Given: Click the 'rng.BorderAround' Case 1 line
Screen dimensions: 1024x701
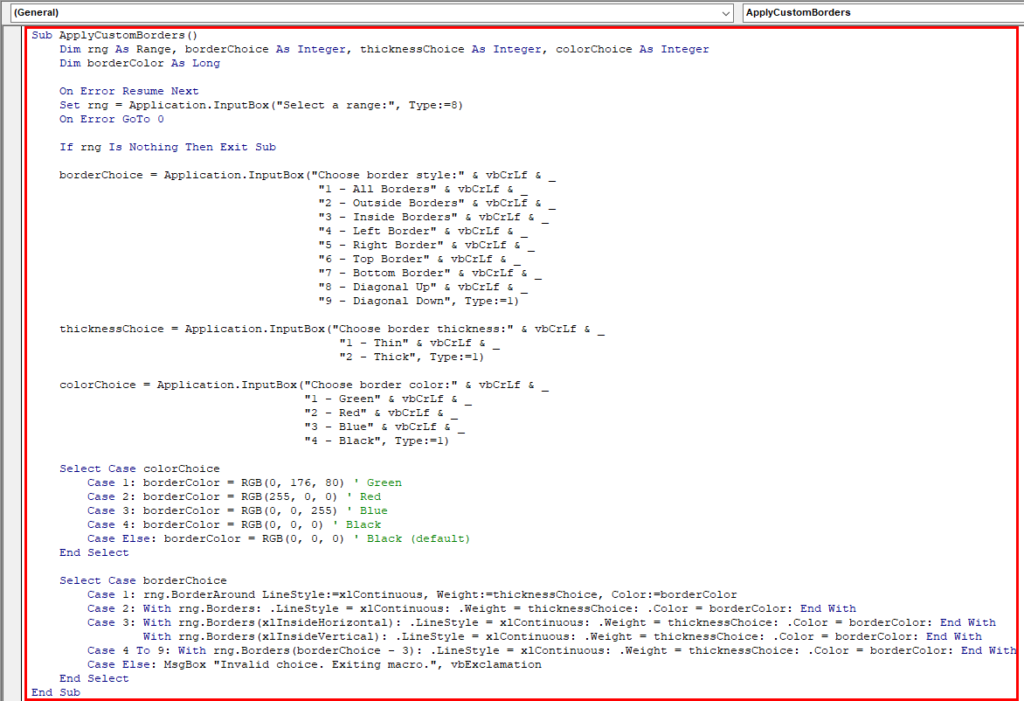Looking at the screenshot, I should click(412, 595).
